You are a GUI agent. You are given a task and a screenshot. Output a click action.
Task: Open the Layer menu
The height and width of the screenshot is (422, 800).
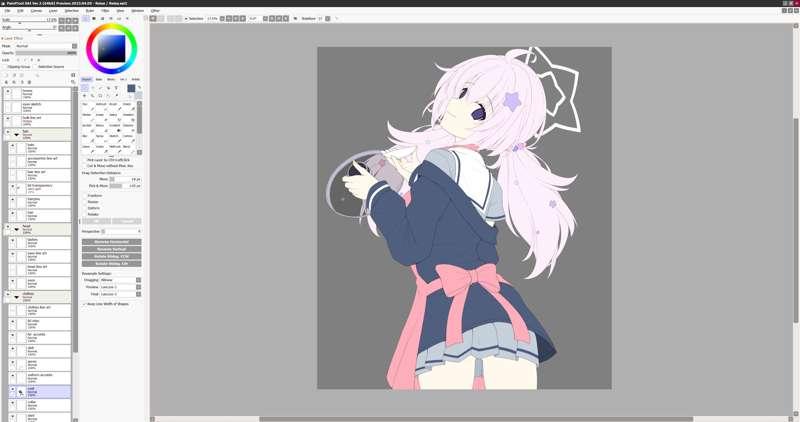point(53,10)
